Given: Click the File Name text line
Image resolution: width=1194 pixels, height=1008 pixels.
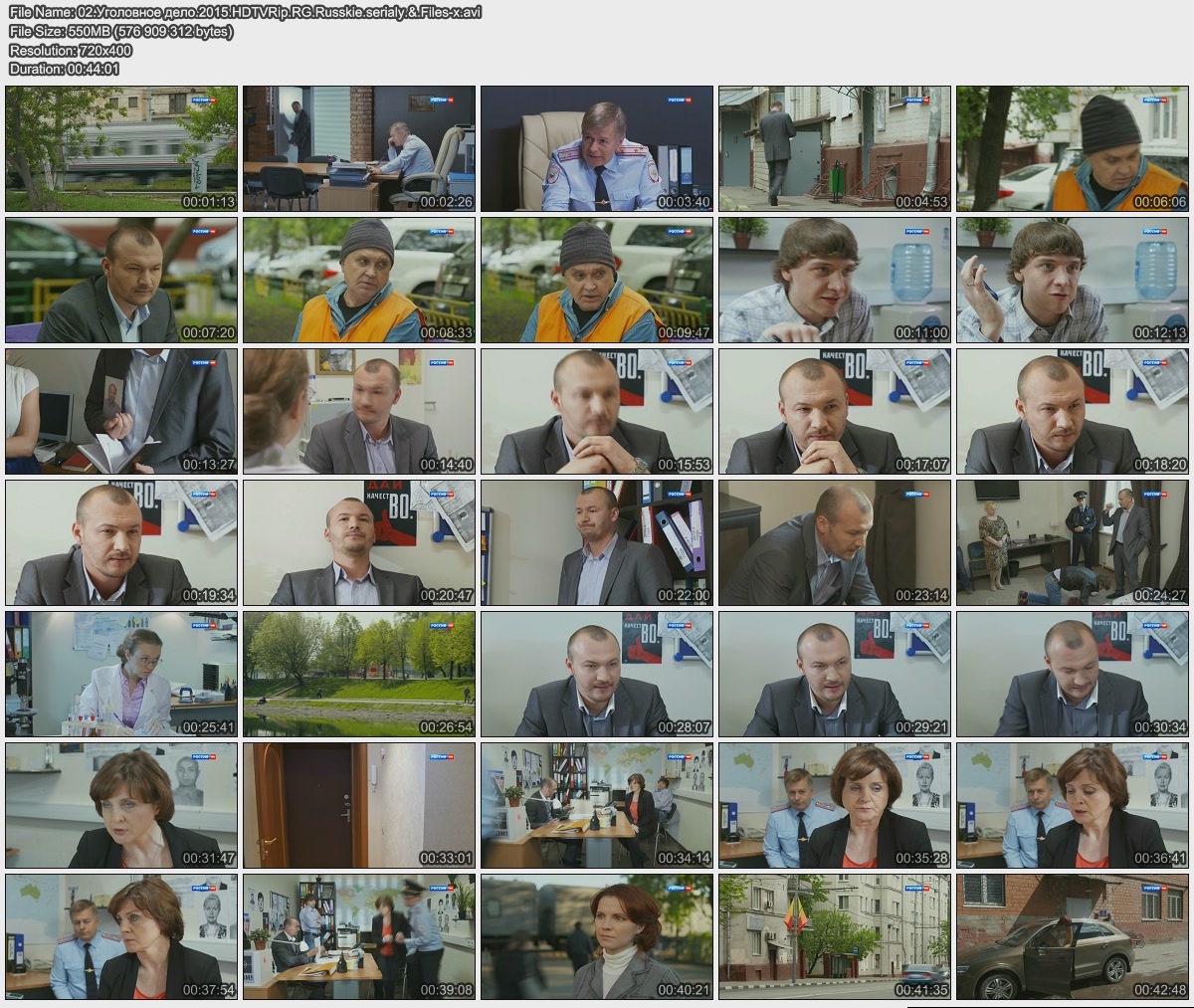Looking at the screenshot, I should [245, 12].
